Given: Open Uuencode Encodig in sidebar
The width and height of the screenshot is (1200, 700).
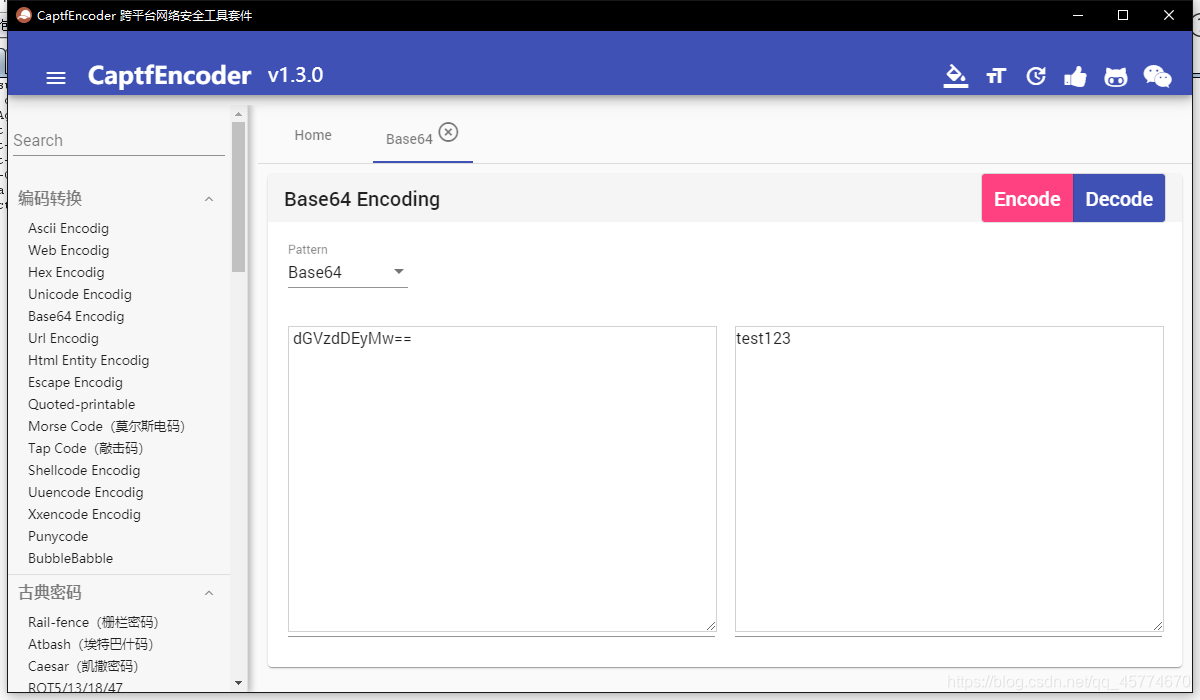Looking at the screenshot, I should click(85, 492).
